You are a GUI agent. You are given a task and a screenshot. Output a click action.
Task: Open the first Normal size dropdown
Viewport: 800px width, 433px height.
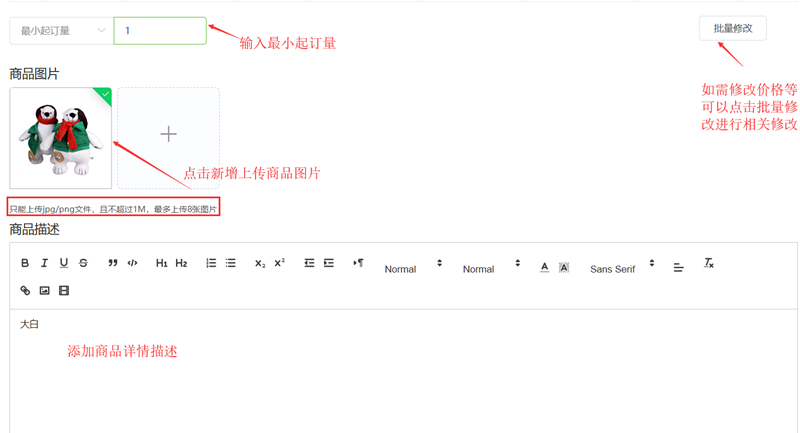(x=413, y=267)
